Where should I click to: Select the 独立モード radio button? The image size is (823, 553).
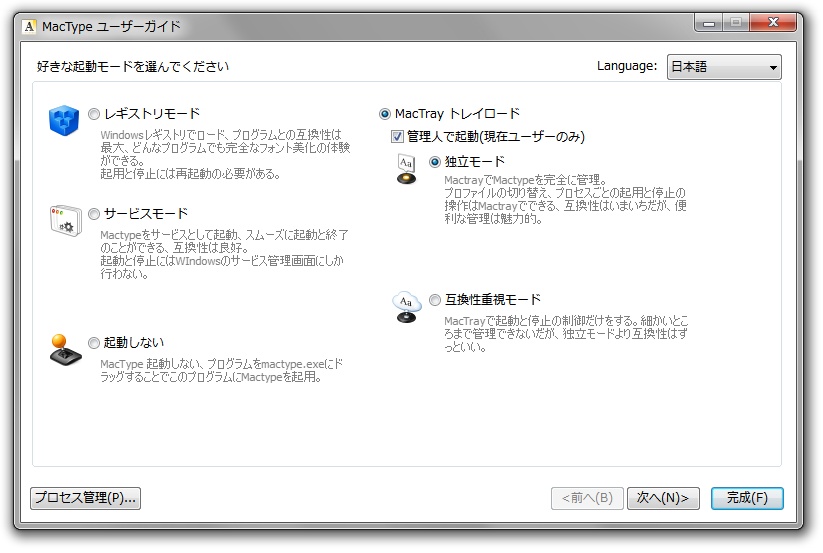435,162
